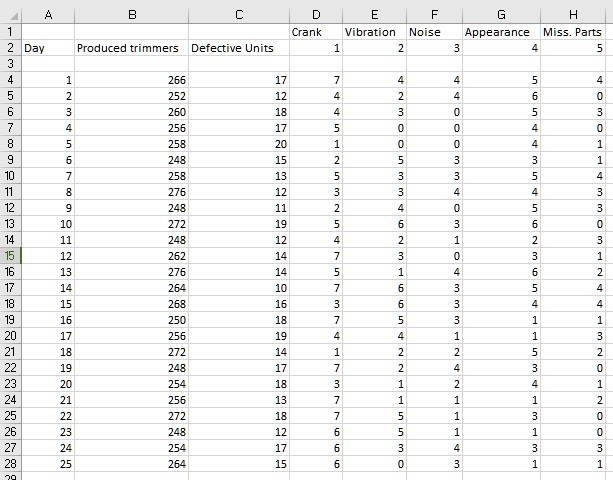Click cell B4 containing 266

131,80
